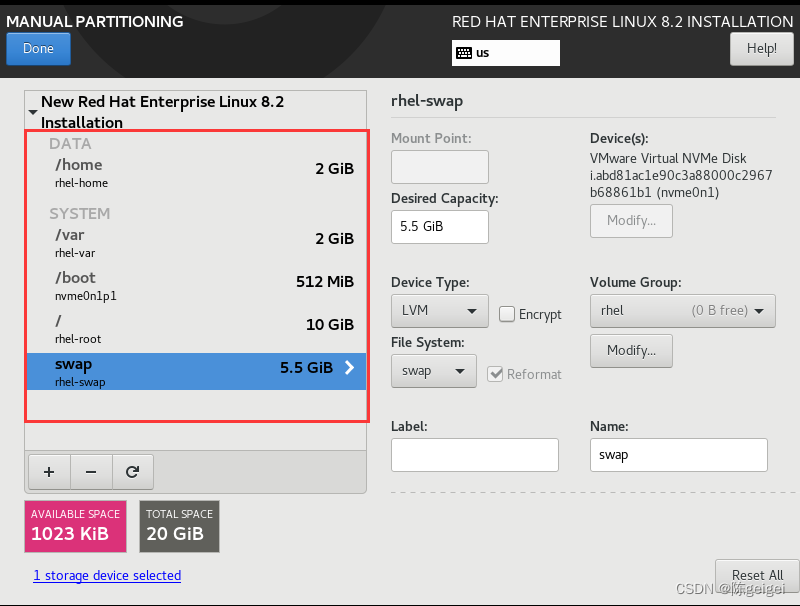Remove the selected mount point with minus button
The image size is (800, 606).
click(91, 472)
